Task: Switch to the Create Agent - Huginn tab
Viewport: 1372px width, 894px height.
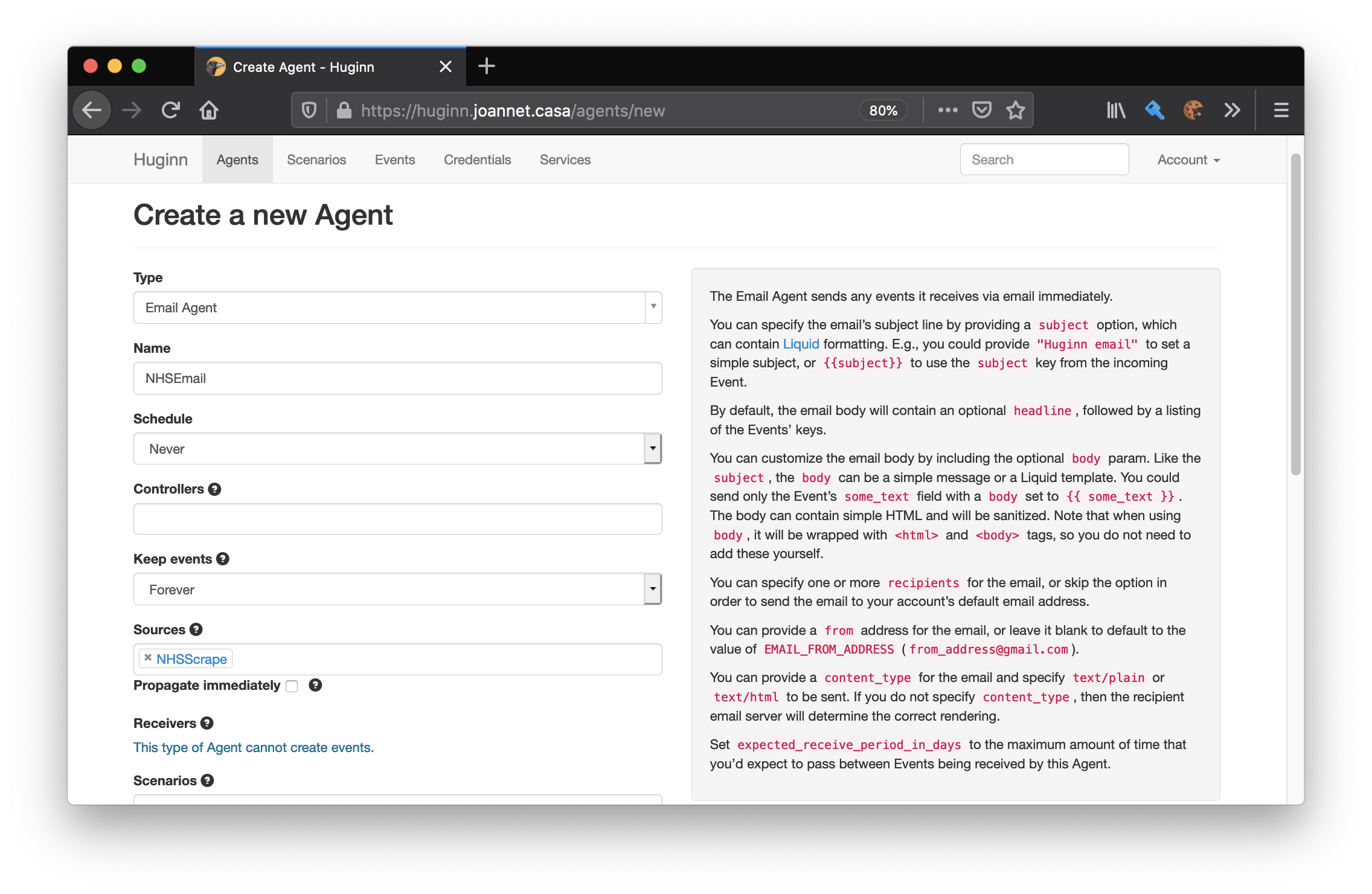Action: (x=330, y=66)
